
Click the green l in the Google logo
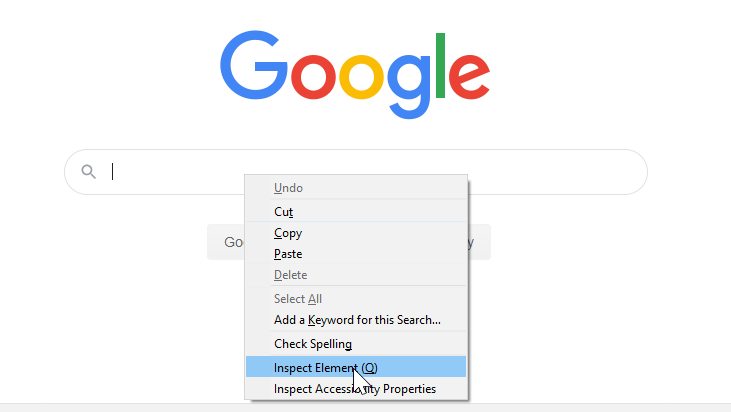(439, 62)
